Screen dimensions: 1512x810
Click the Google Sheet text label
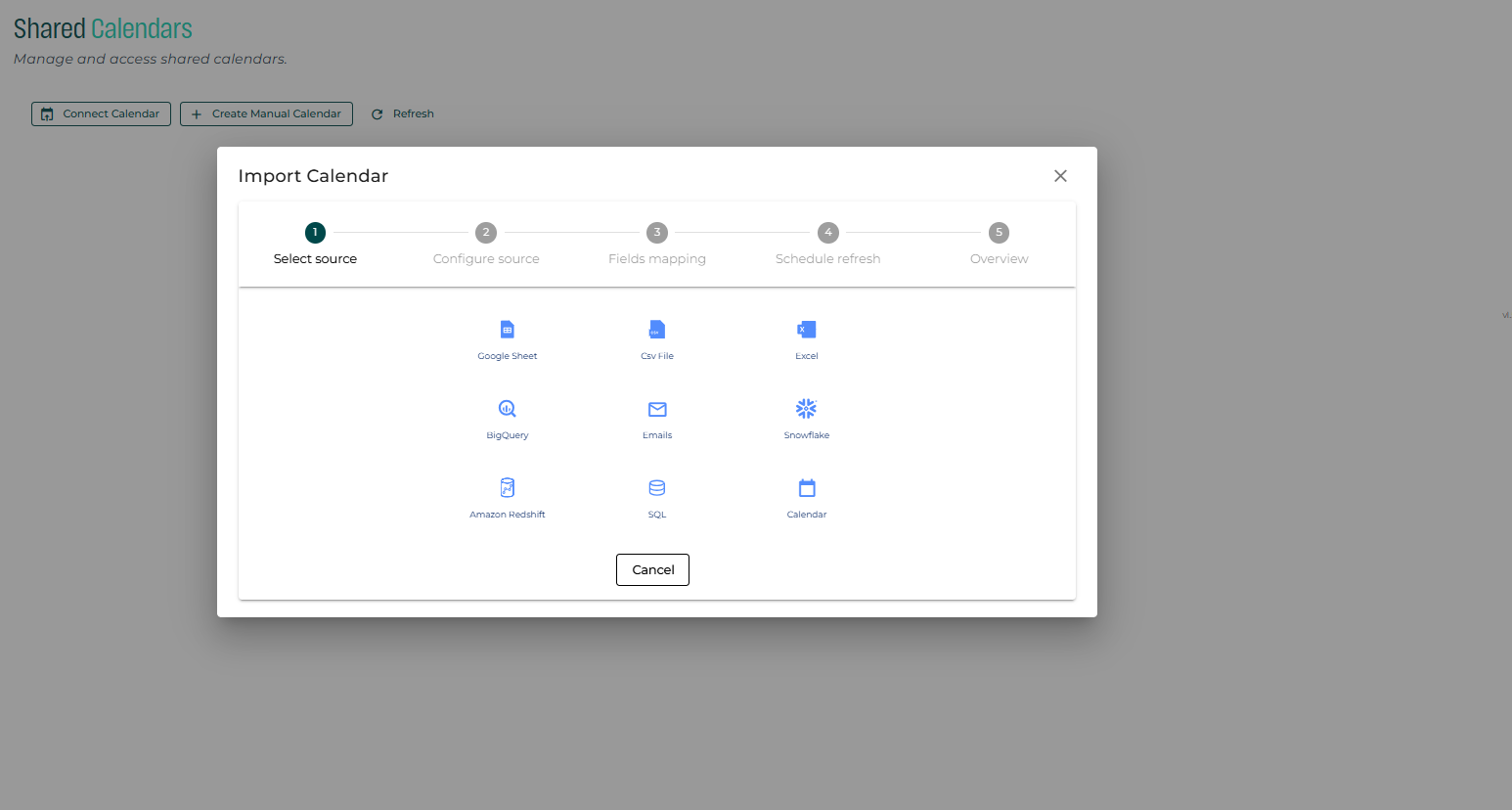pos(507,356)
